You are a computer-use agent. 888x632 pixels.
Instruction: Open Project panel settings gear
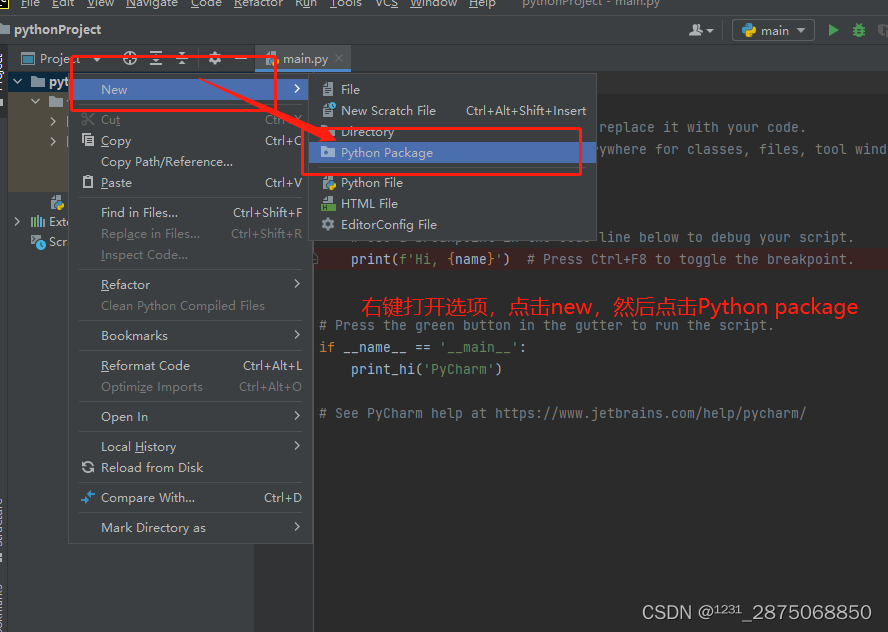[215, 58]
